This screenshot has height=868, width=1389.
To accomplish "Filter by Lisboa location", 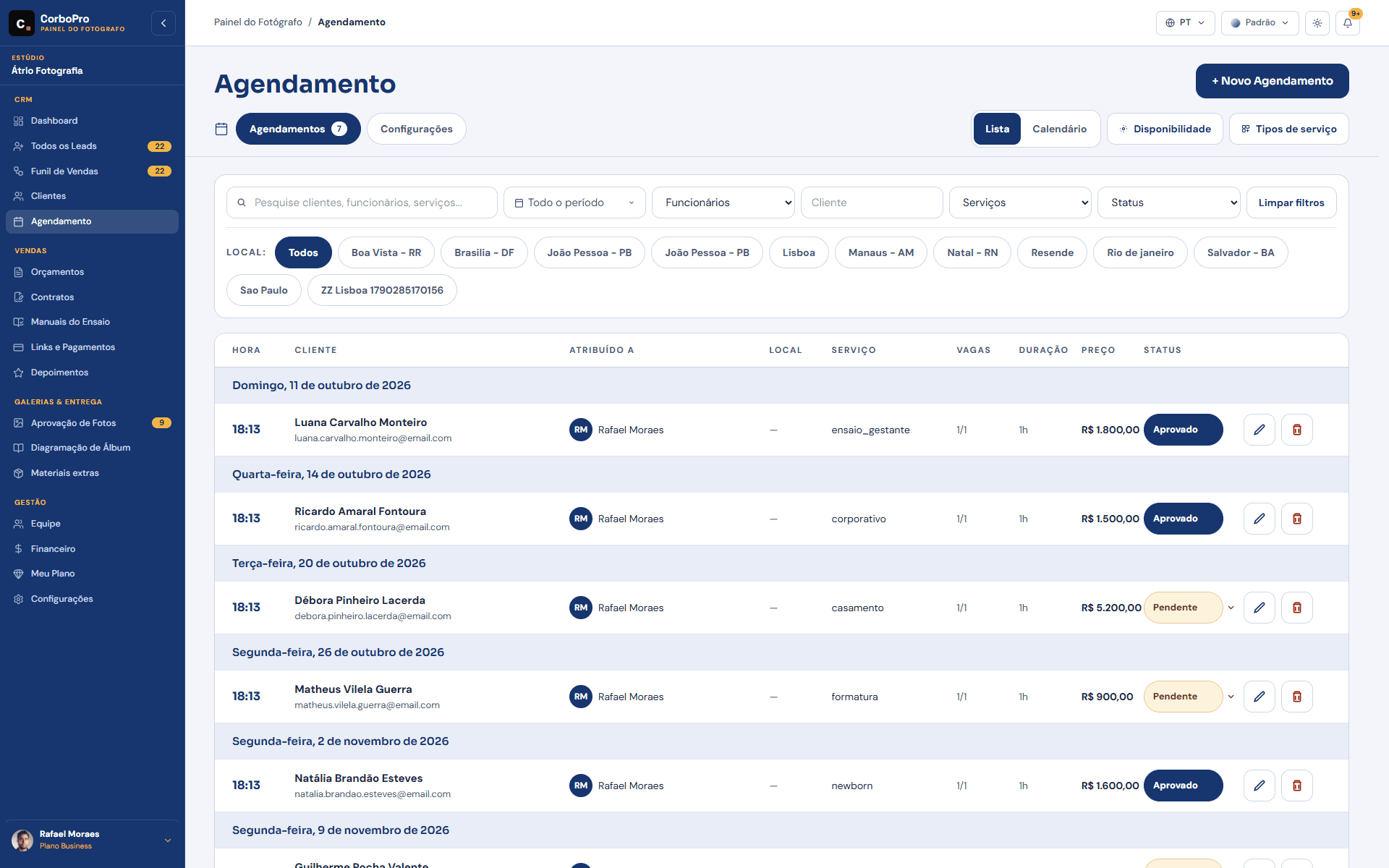I will click(799, 252).
